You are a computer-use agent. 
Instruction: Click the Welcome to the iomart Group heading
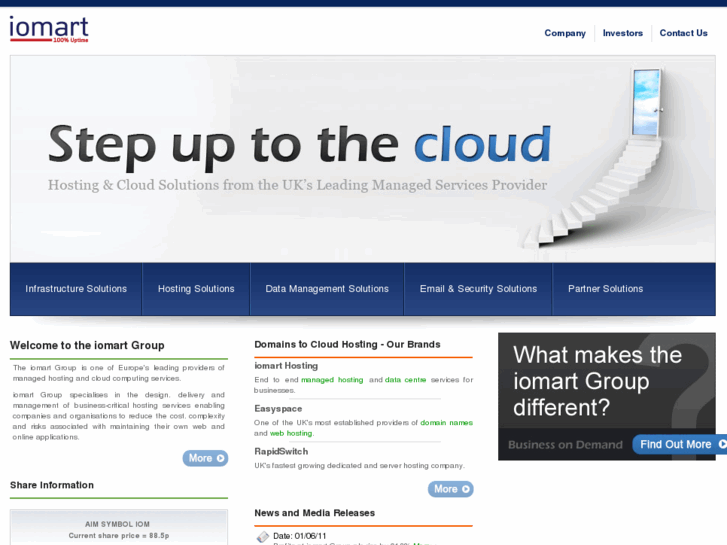(87, 346)
